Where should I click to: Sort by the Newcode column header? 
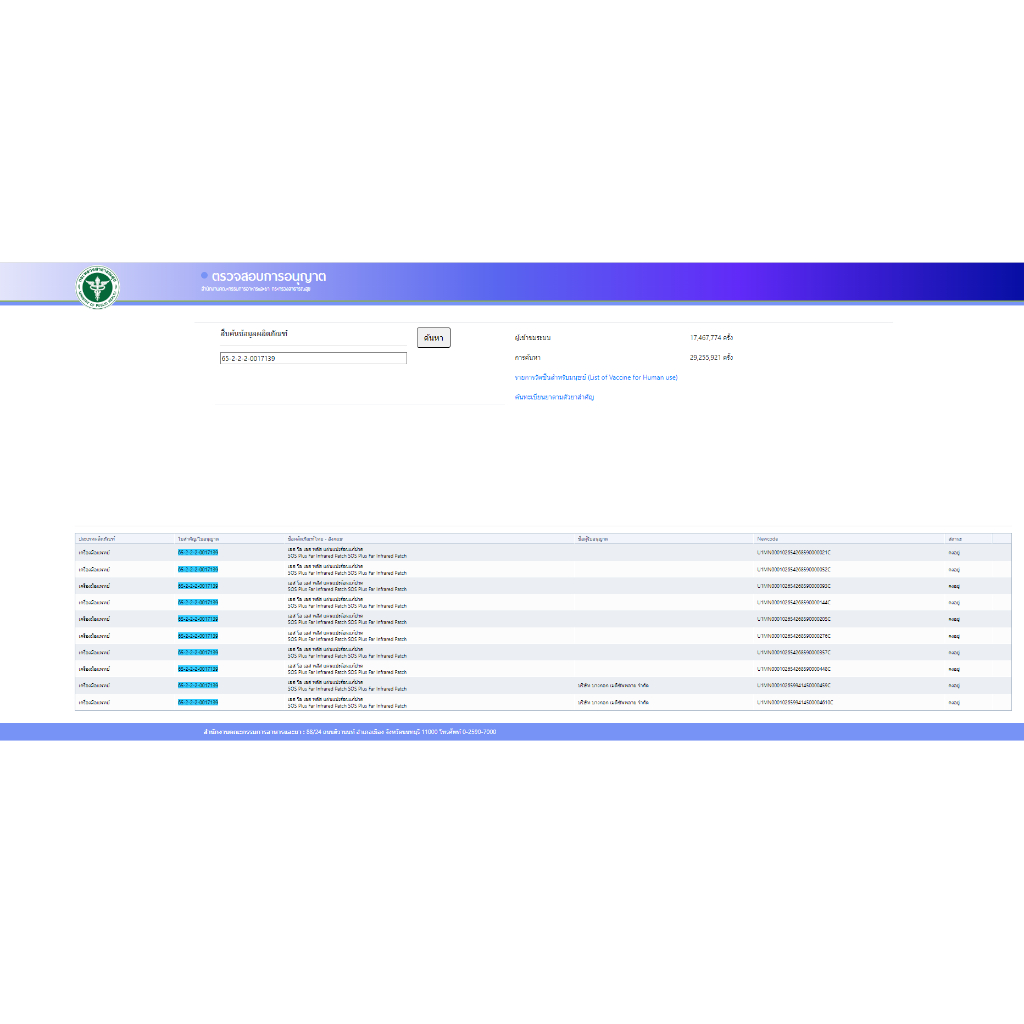point(768,539)
